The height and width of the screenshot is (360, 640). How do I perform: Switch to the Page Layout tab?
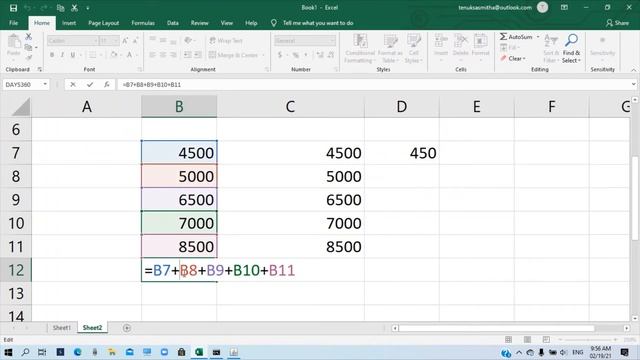(103, 23)
